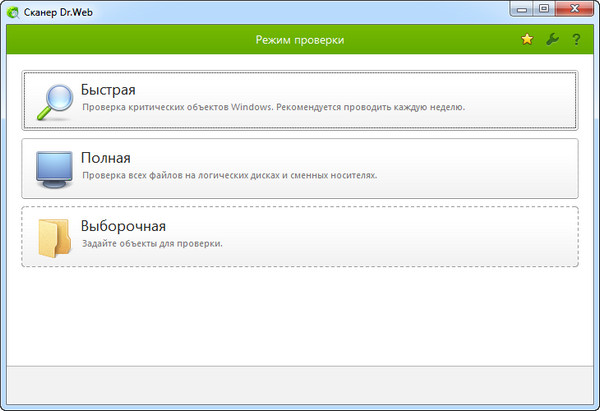Click the Dr.Web logo in title bar
Viewport: 600px width, 411px height.
coord(13,13)
